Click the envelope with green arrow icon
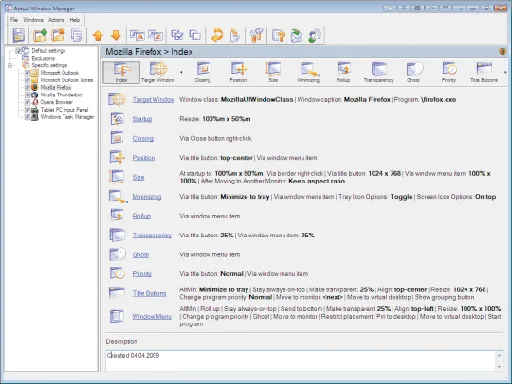This screenshot has height=384, width=512. [x=296, y=35]
